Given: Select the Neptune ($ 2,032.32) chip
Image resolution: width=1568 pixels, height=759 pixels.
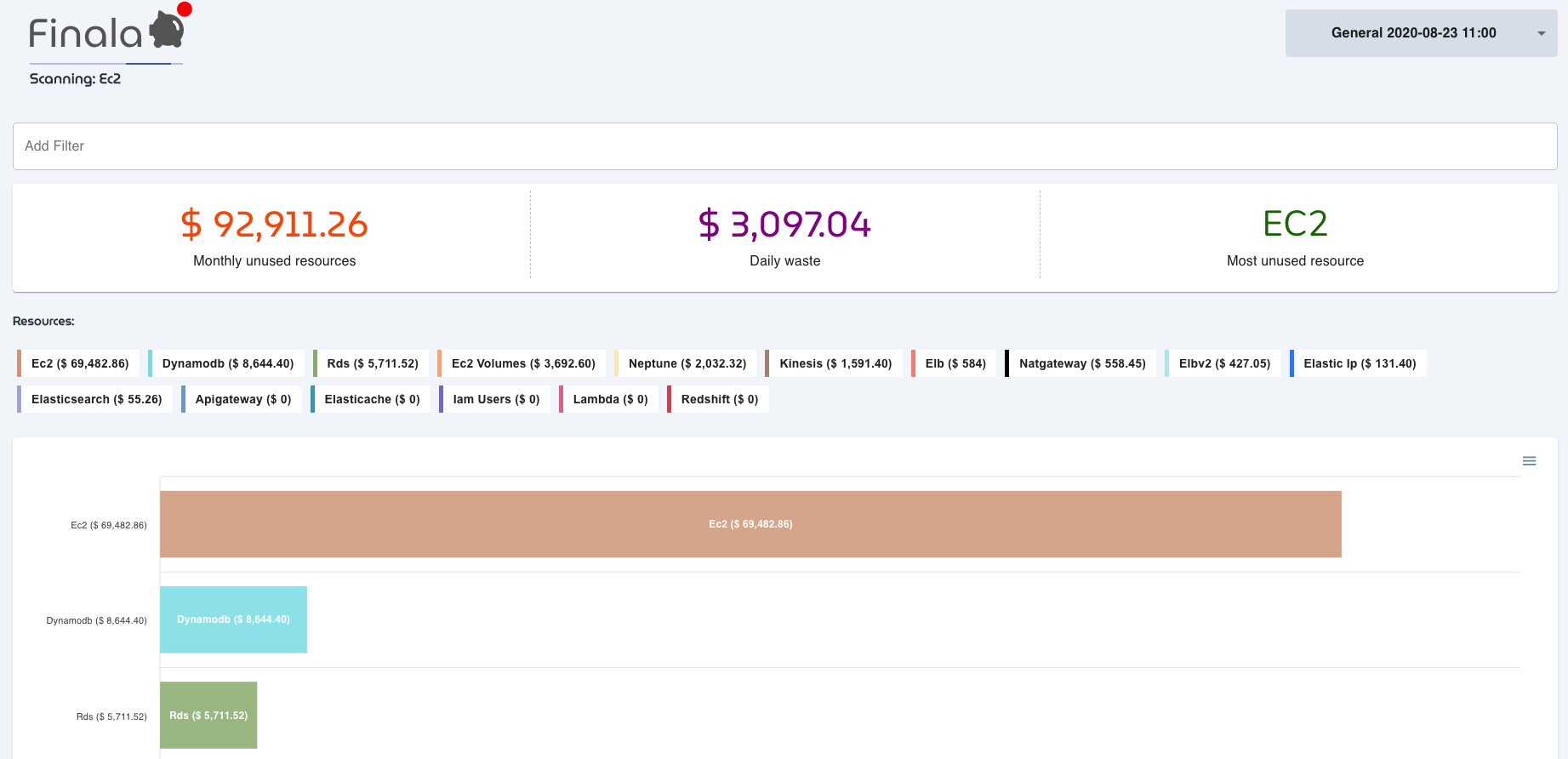Looking at the screenshot, I should (687, 363).
